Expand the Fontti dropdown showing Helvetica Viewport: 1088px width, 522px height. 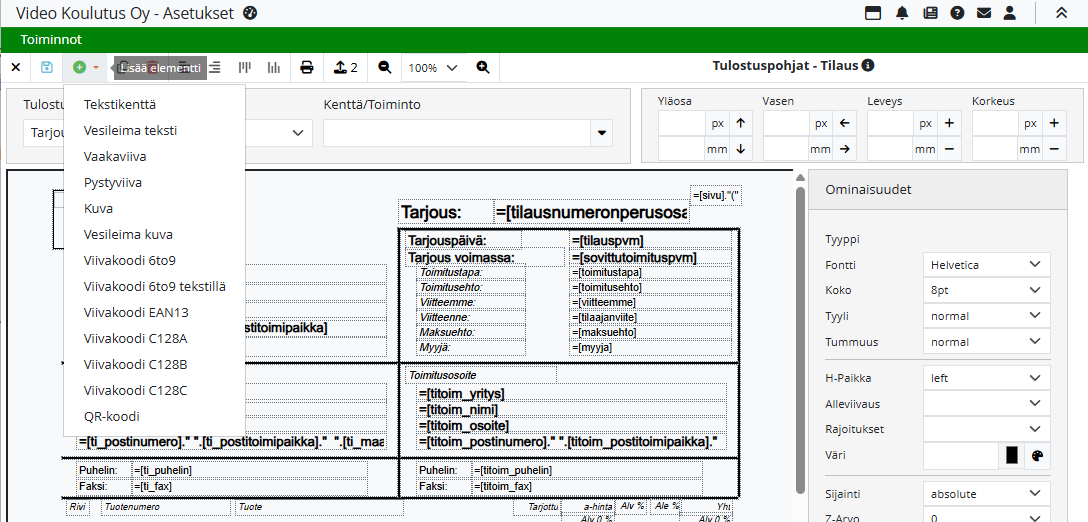click(986, 265)
